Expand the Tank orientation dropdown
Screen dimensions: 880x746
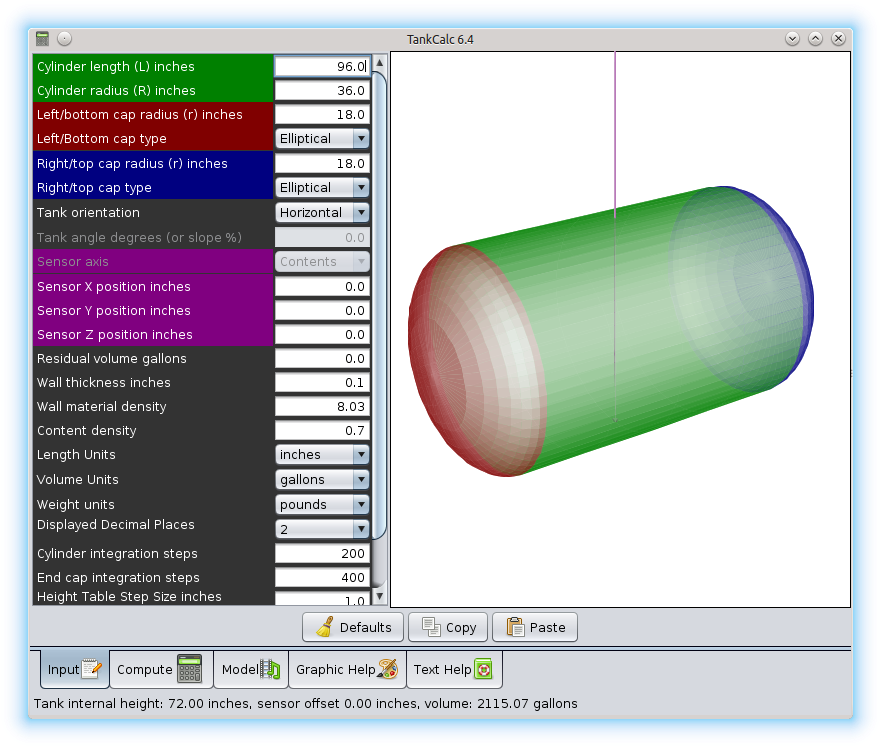[322, 213]
